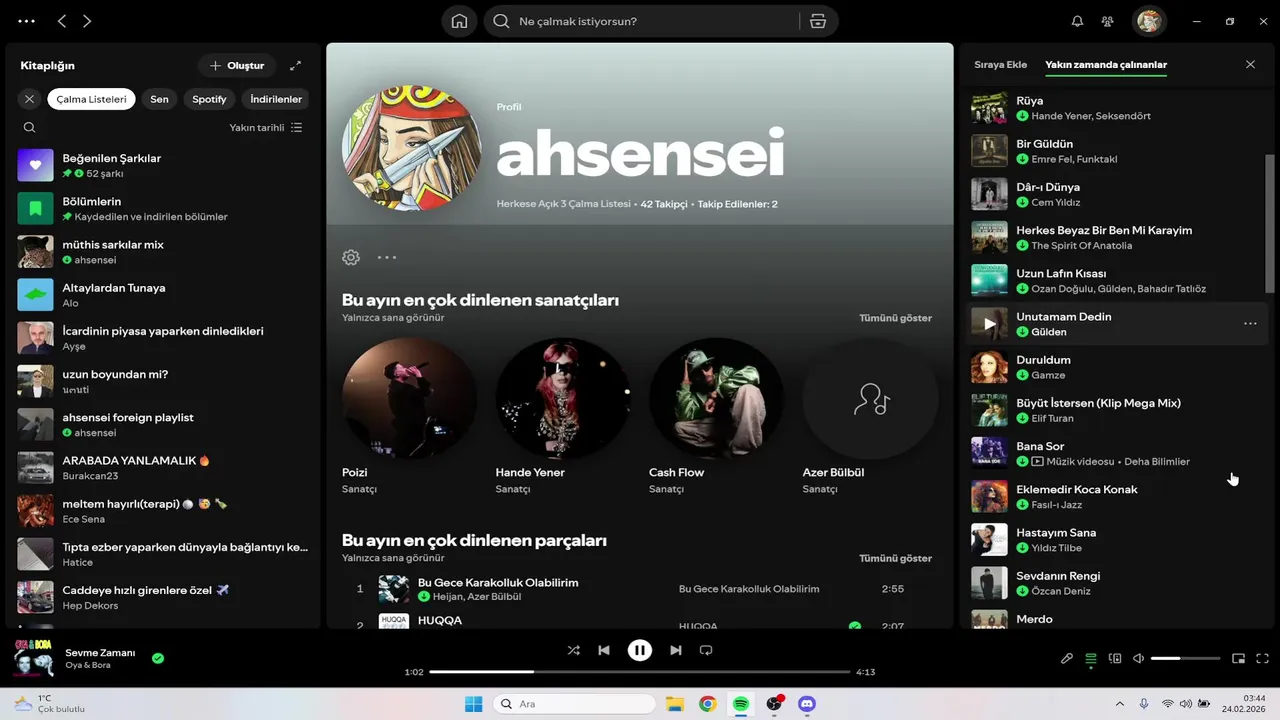Enter full screen player view

point(1262,658)
